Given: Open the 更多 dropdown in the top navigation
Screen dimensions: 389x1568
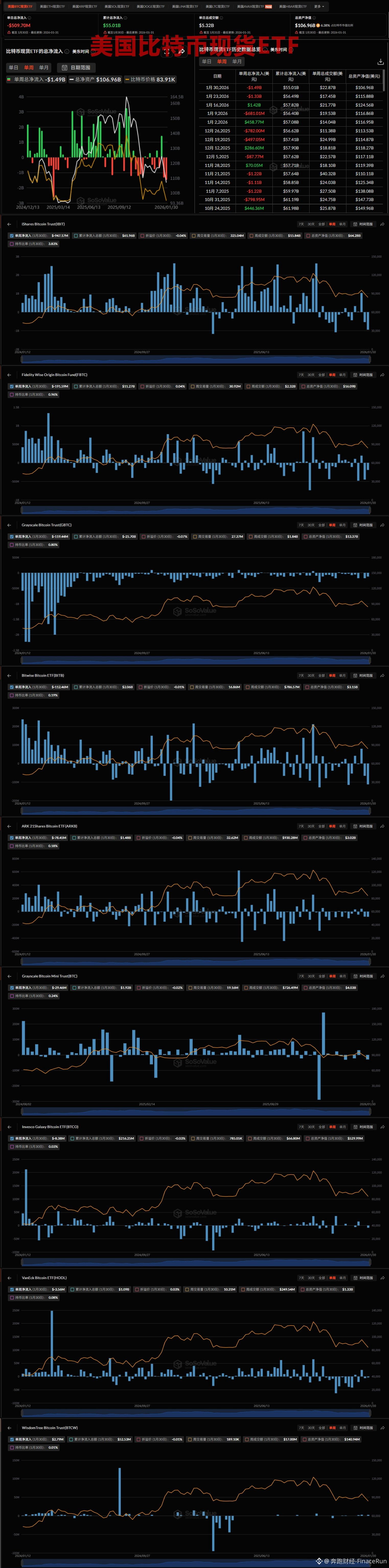Looking at the screenshot, I should (319, 6).
